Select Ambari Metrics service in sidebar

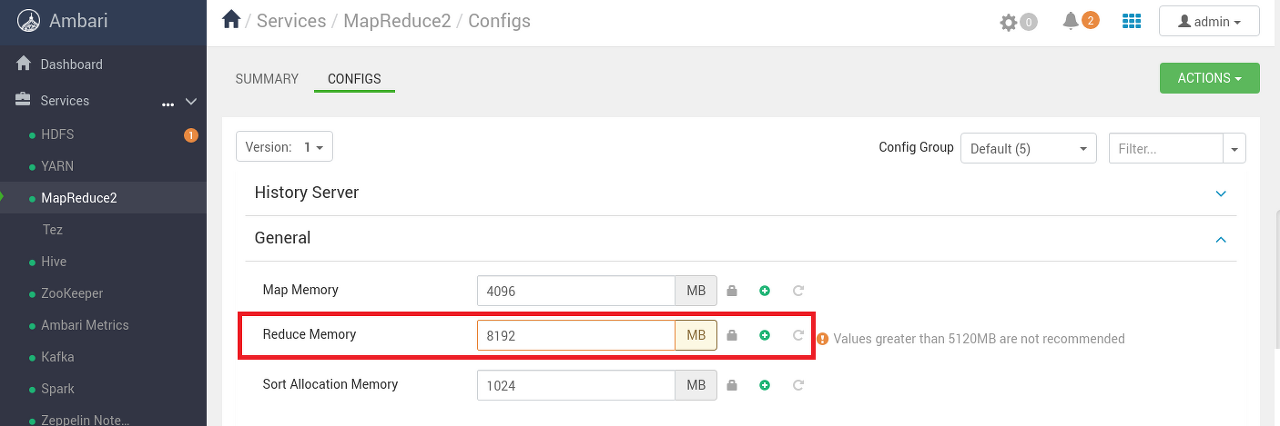85,325
